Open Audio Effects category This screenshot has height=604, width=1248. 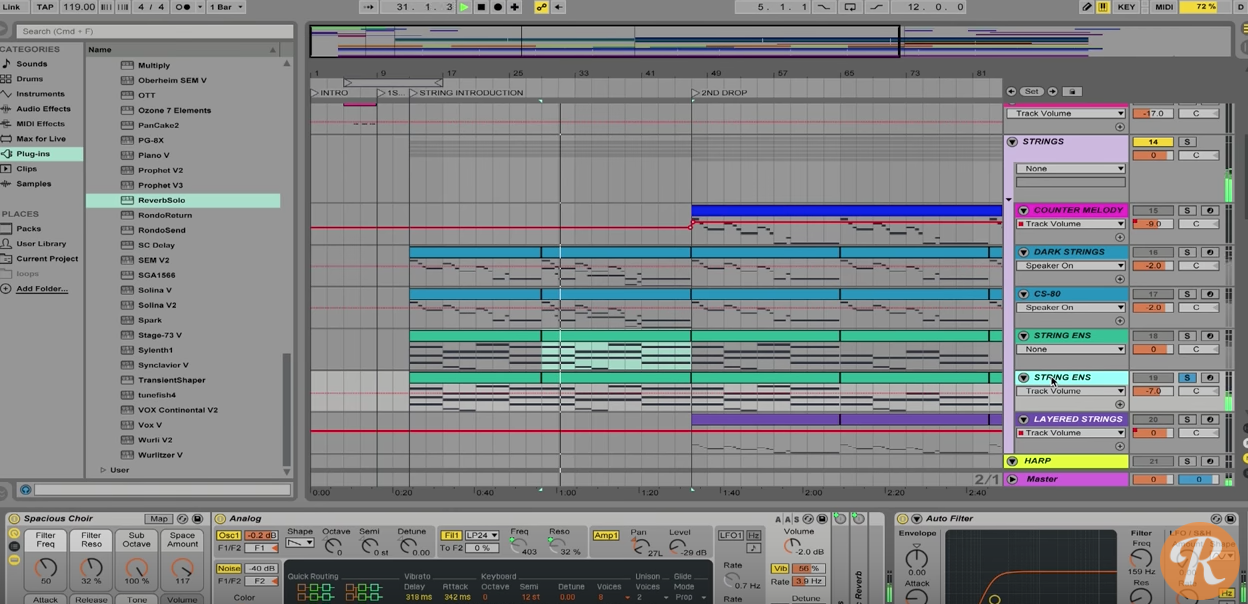(43, 109)
